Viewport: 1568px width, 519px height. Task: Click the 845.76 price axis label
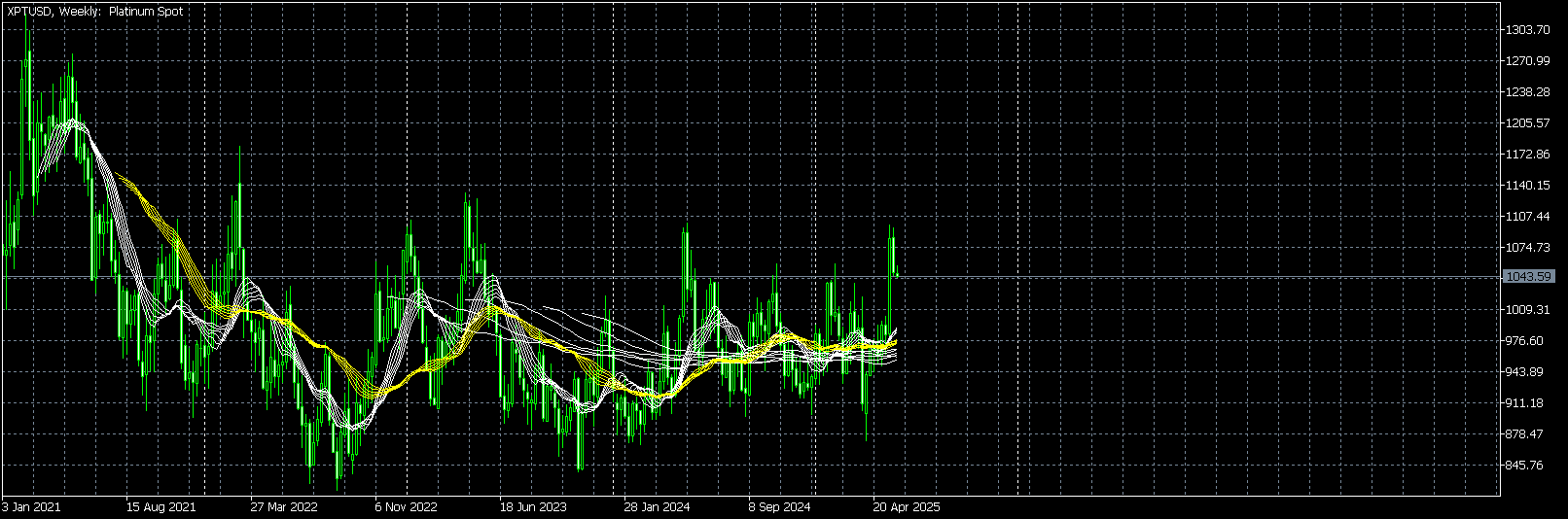[x=1525, y=466]
